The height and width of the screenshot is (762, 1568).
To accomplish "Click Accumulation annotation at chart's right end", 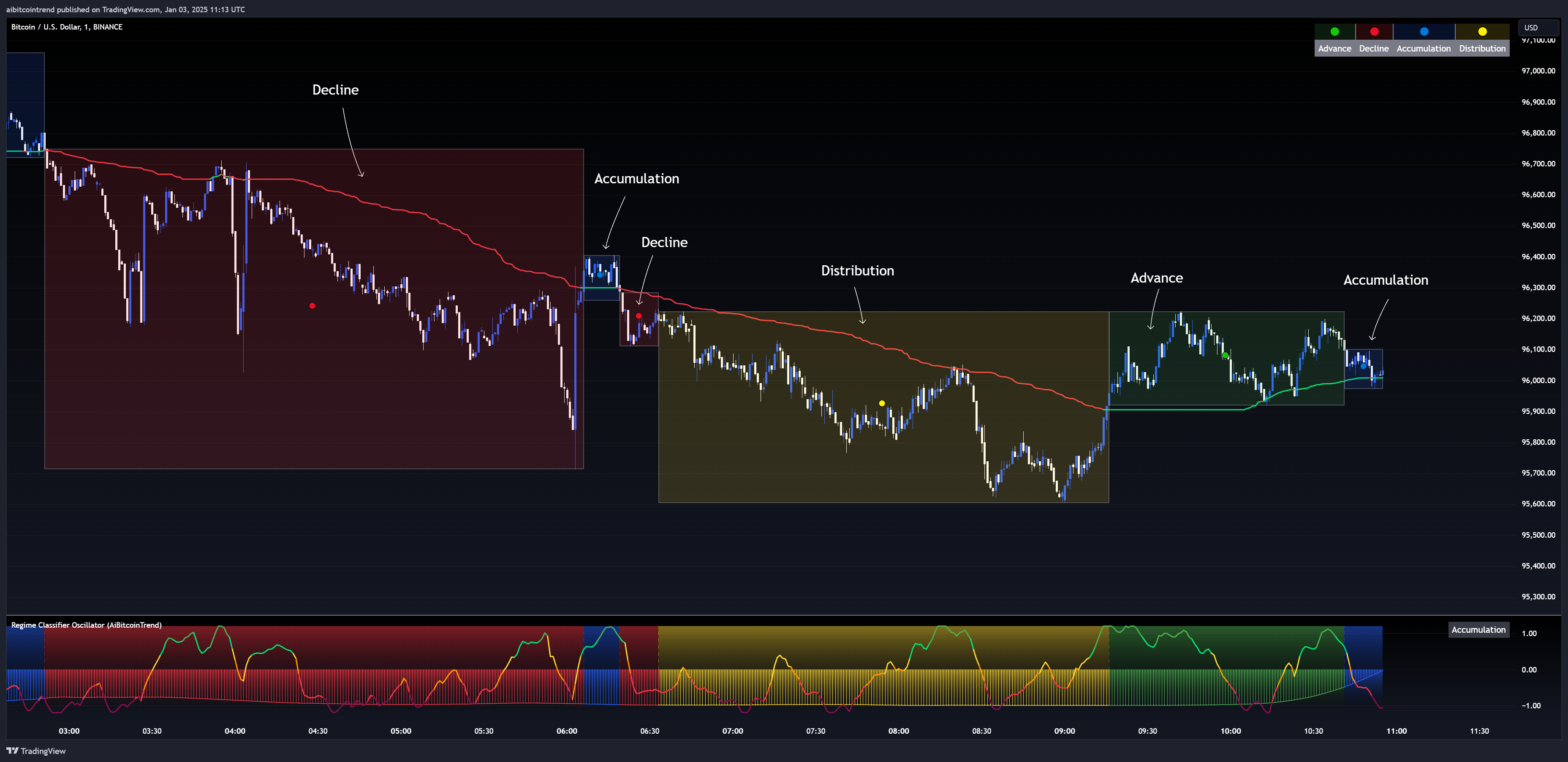I will (x=1386, y=280).
